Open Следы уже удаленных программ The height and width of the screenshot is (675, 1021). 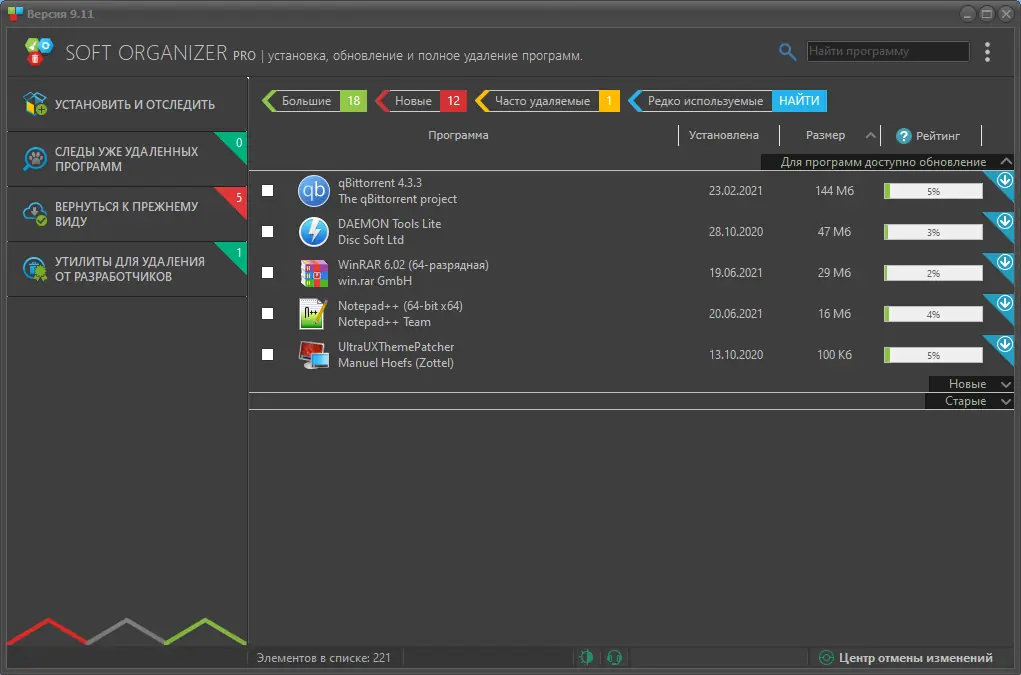pyautogui.click(x=127, y=159)
